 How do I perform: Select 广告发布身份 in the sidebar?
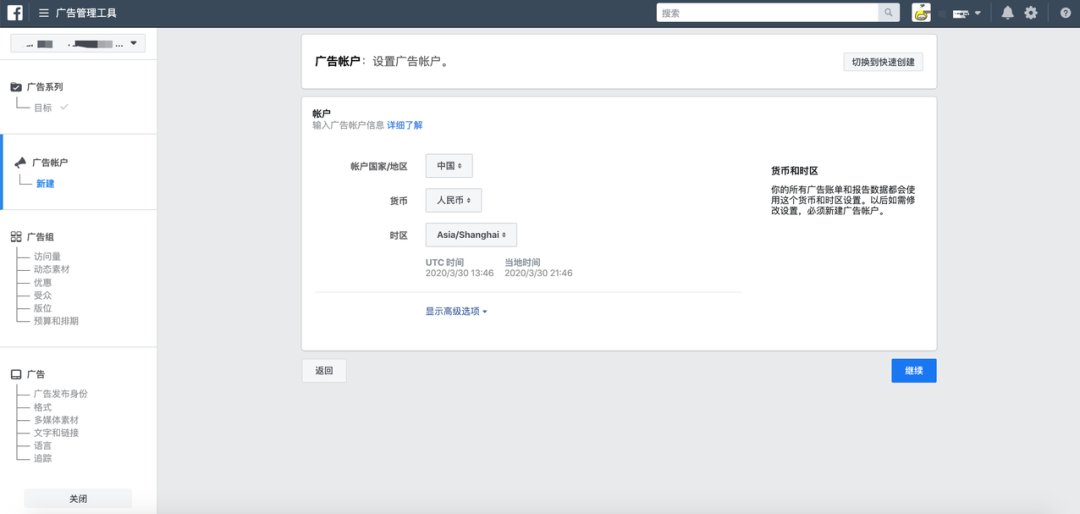click(61, 394)
